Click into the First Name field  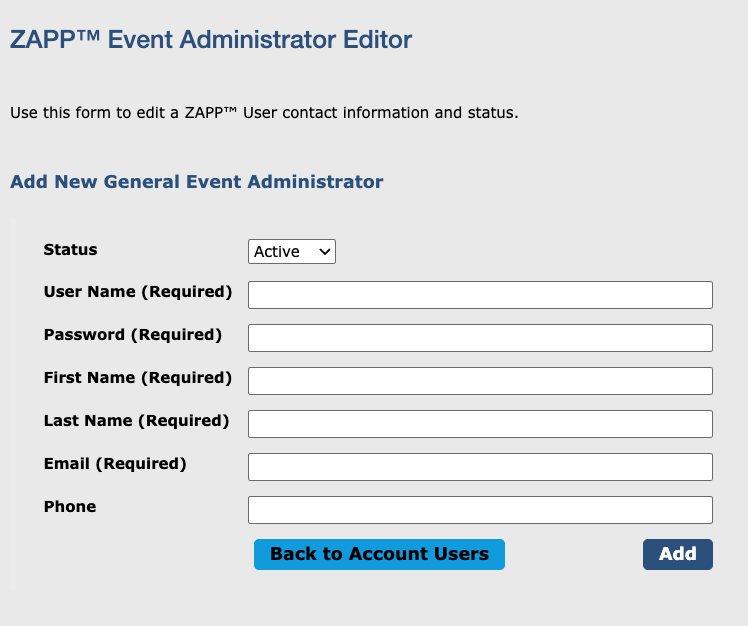point(480,381)
